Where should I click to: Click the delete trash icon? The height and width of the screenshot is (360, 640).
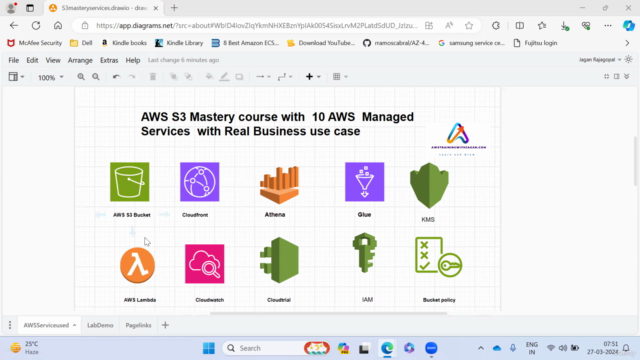pos(153,77)
